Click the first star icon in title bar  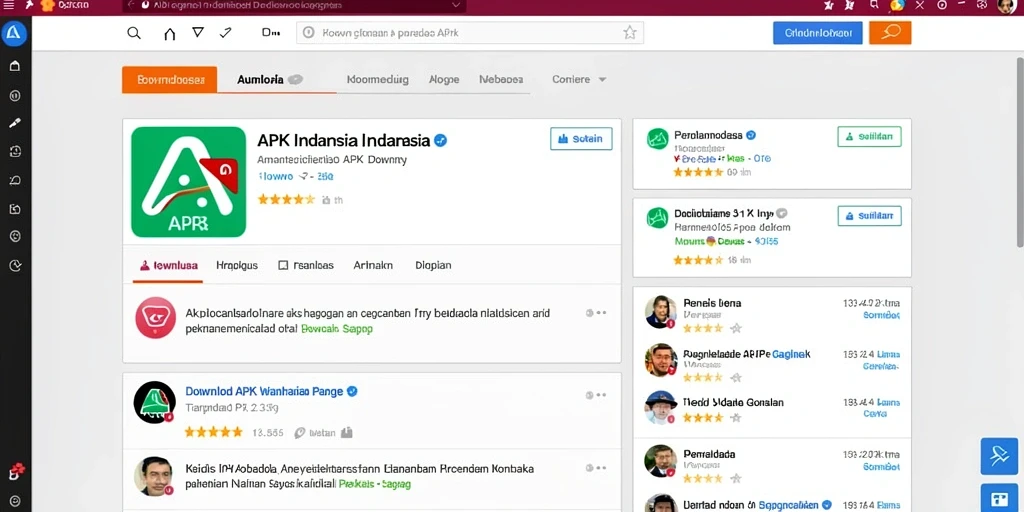point(829,5)
